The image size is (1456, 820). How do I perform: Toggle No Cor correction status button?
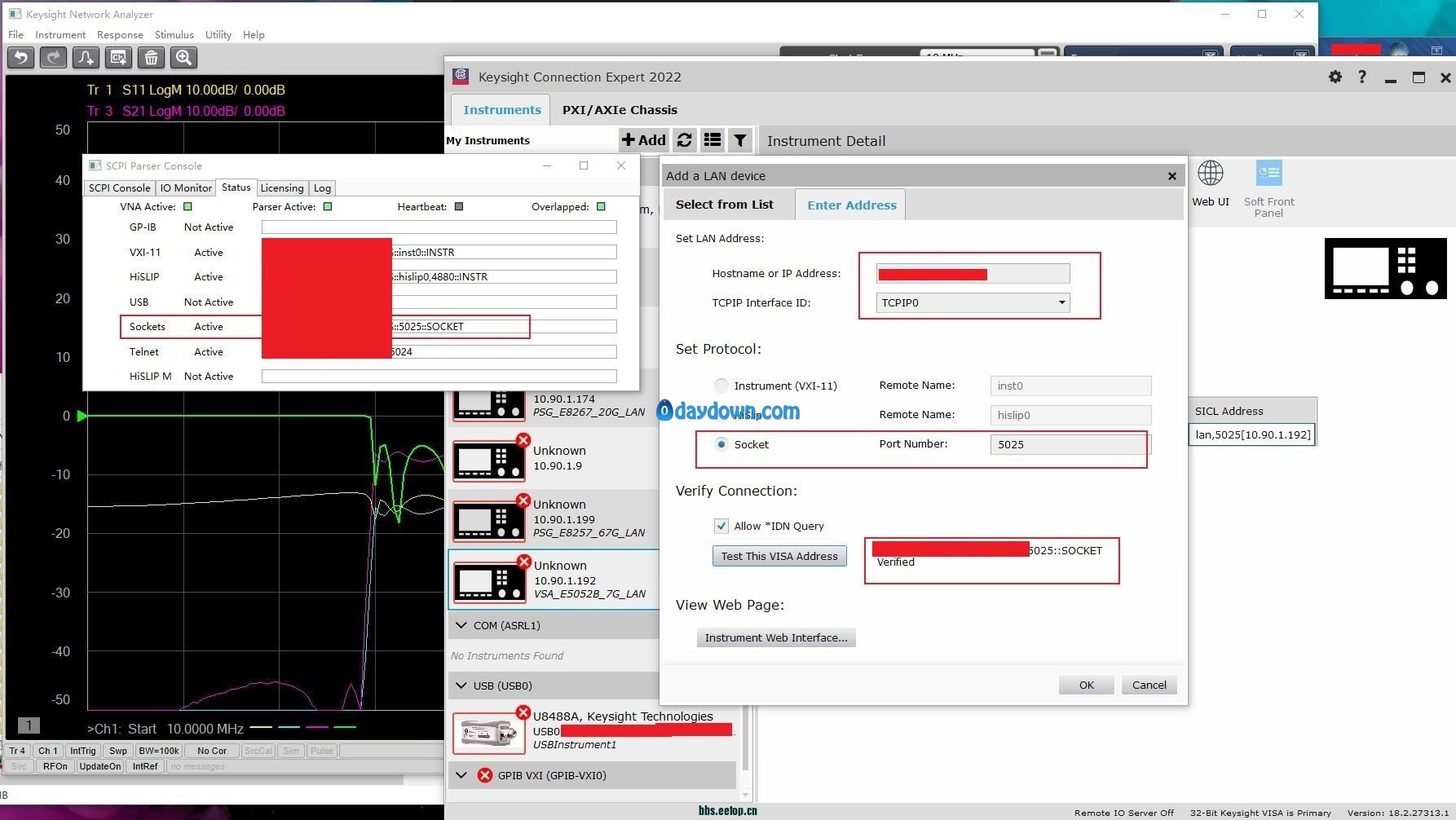(212, 751)
